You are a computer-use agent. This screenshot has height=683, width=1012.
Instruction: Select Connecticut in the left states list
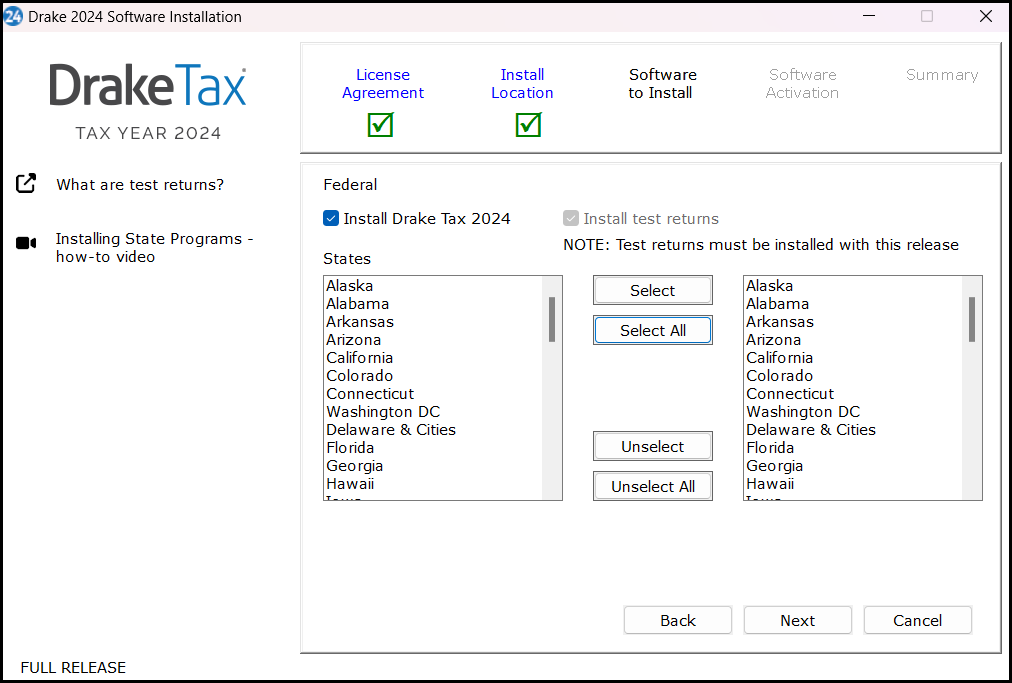[433, 394]
